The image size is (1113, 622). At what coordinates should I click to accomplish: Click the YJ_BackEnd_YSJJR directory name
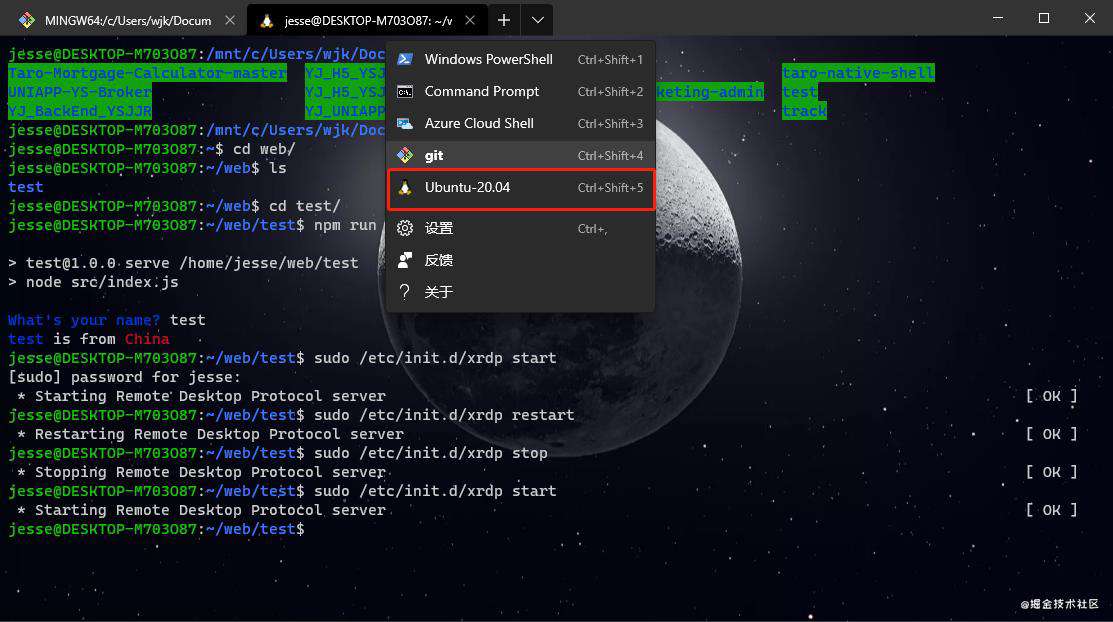(80, 111)
